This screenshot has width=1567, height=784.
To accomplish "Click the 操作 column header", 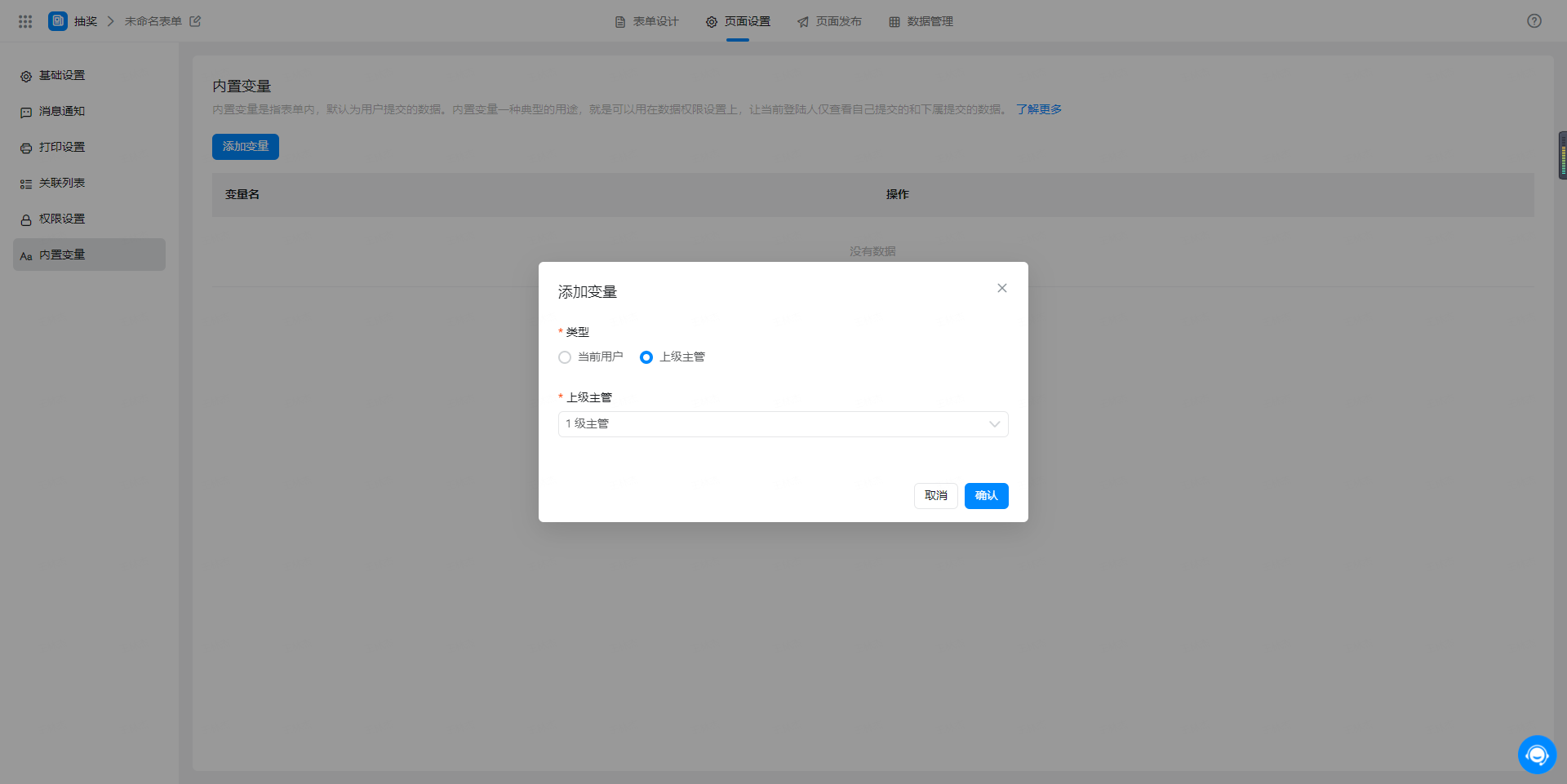I will click(x=898, y=194).
